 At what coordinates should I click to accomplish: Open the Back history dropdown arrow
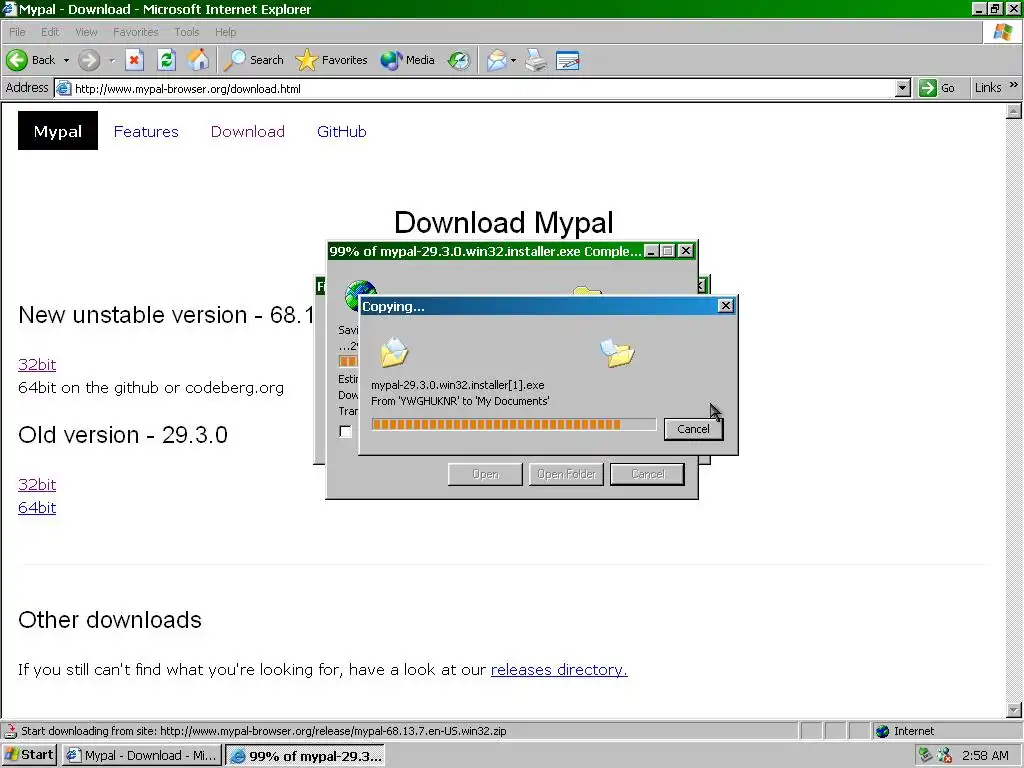click(x=66, y=60)
